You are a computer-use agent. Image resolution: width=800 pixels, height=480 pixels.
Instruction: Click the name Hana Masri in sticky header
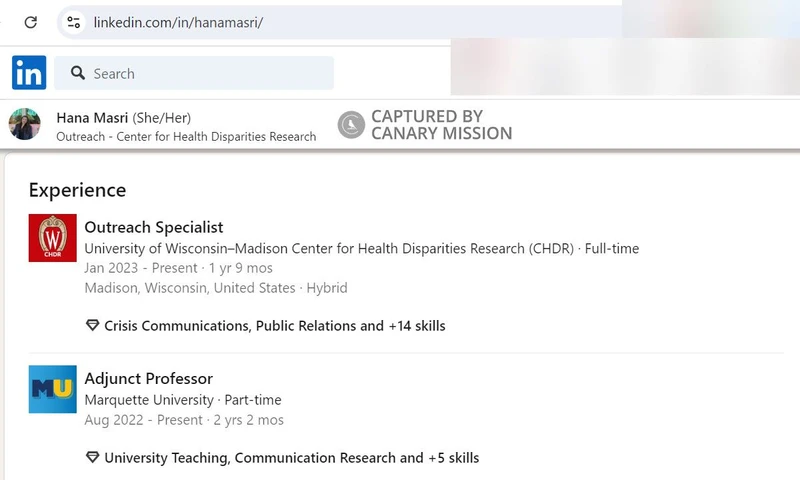pos(92,118)
